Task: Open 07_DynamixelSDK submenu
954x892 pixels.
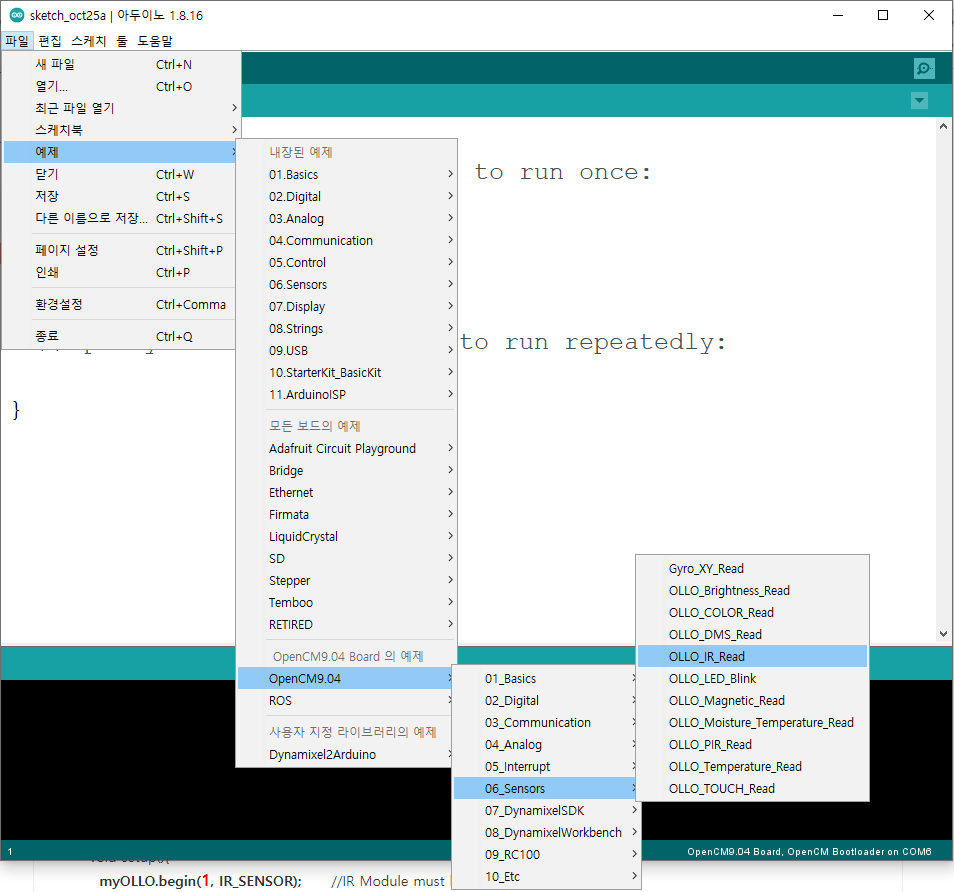Action: (546, 810)
